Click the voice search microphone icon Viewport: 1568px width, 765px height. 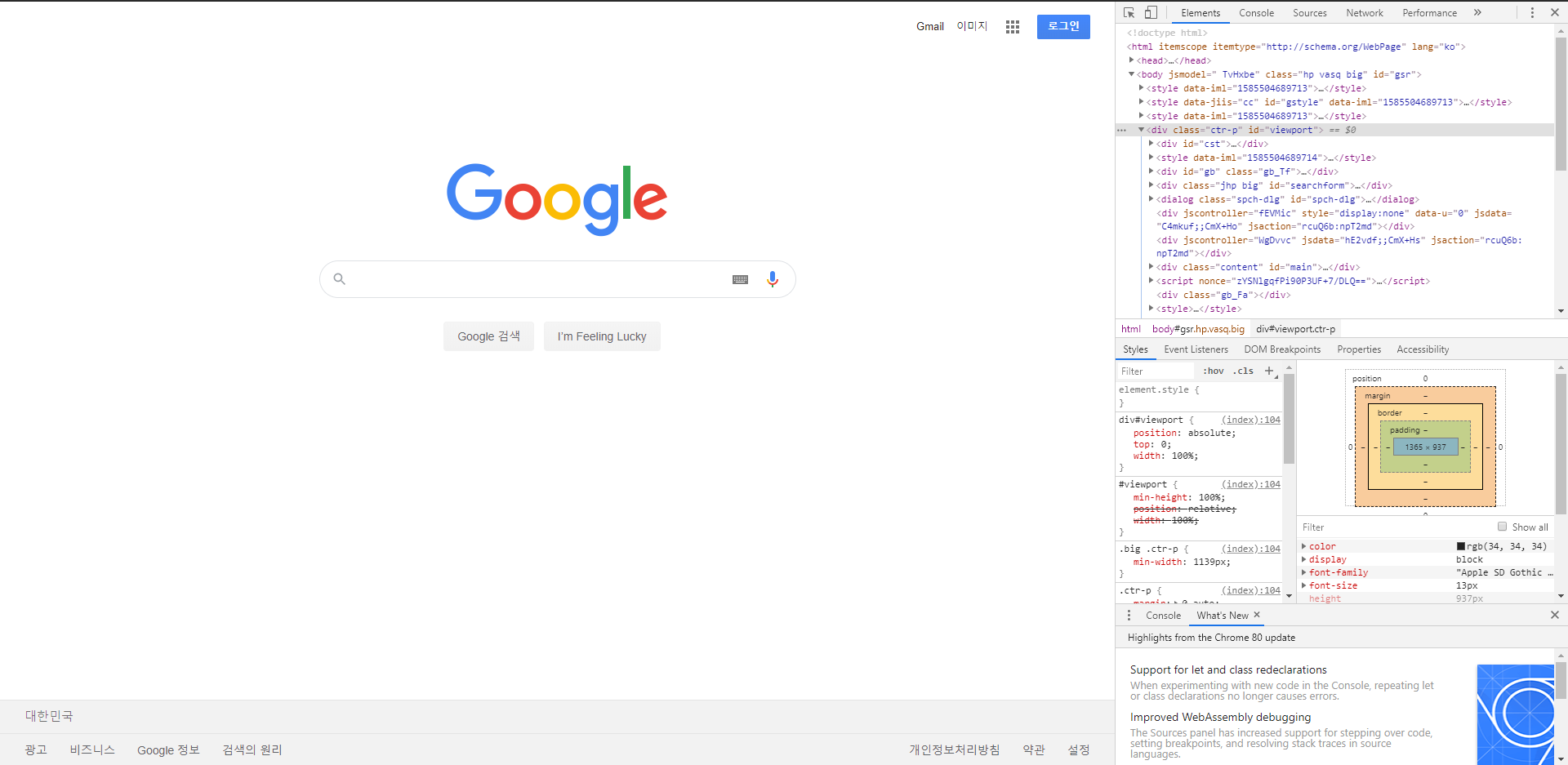pyautogui.click(x=773, y=279)
